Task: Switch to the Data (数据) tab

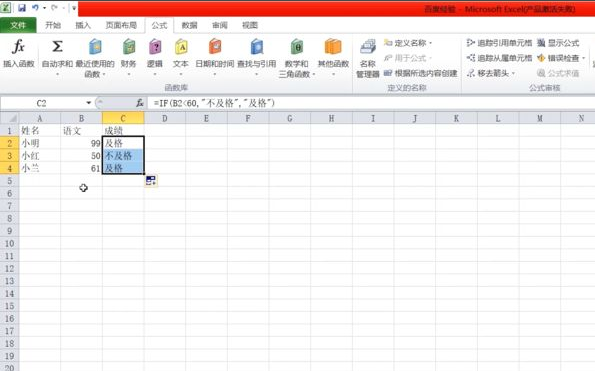Action: tap(189, 25)
